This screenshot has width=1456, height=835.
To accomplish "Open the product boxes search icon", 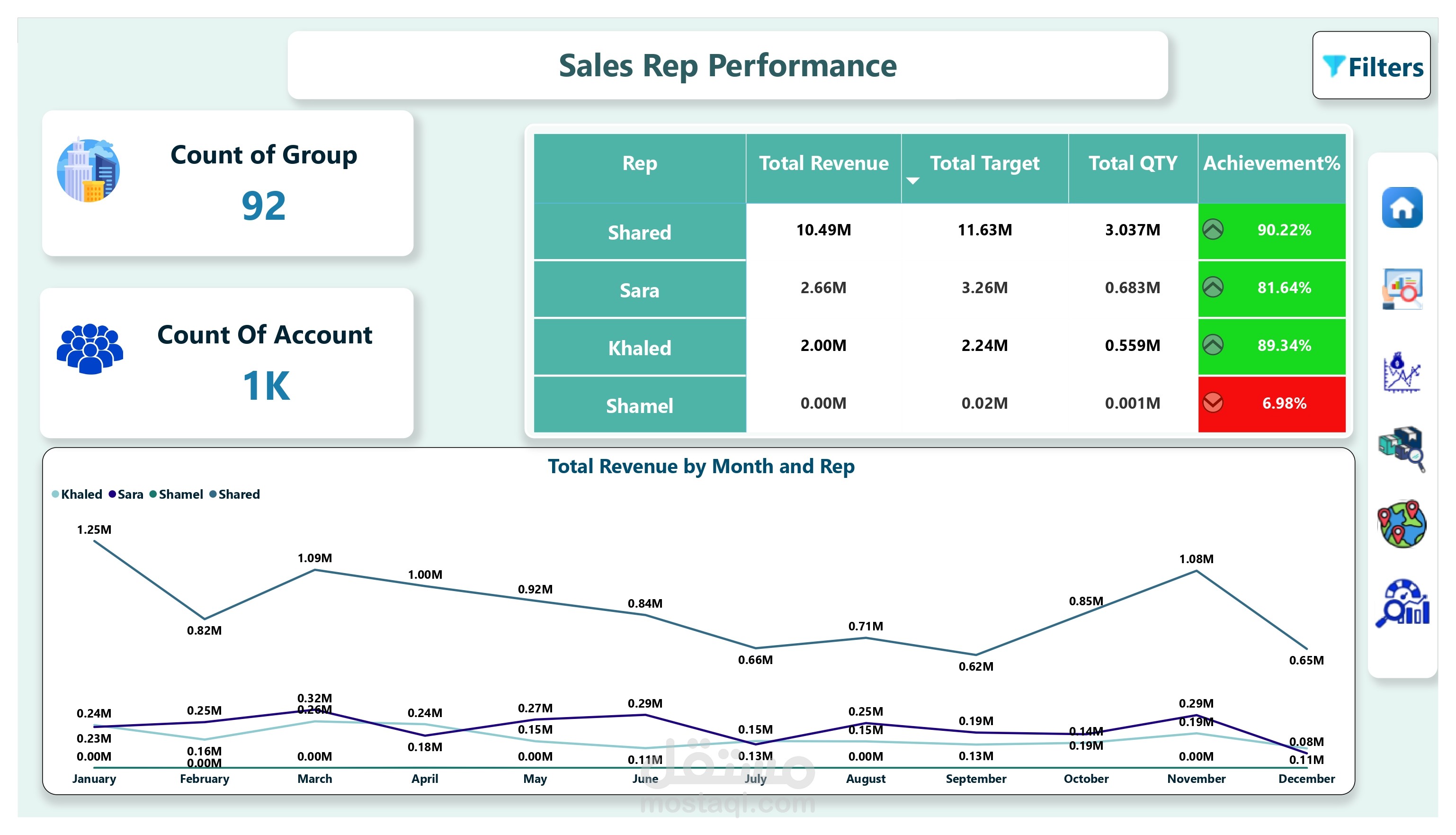I will (1402, 449).
